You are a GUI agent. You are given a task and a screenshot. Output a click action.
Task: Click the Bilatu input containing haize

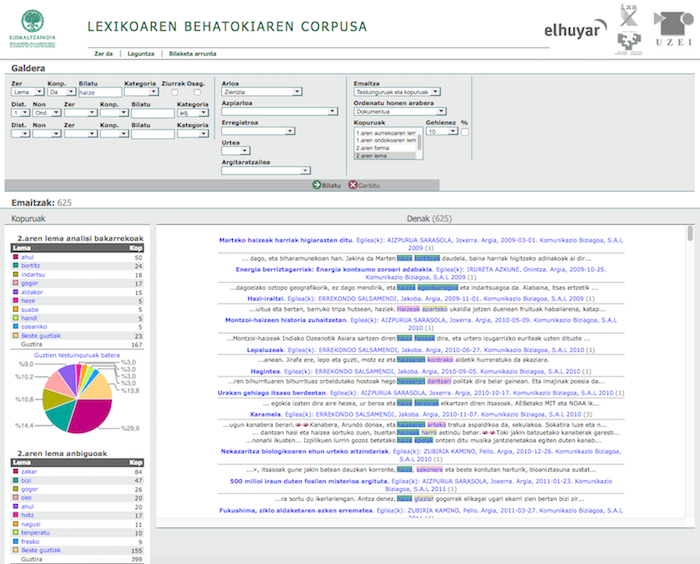pyautogui.click(x=100, y=92)
